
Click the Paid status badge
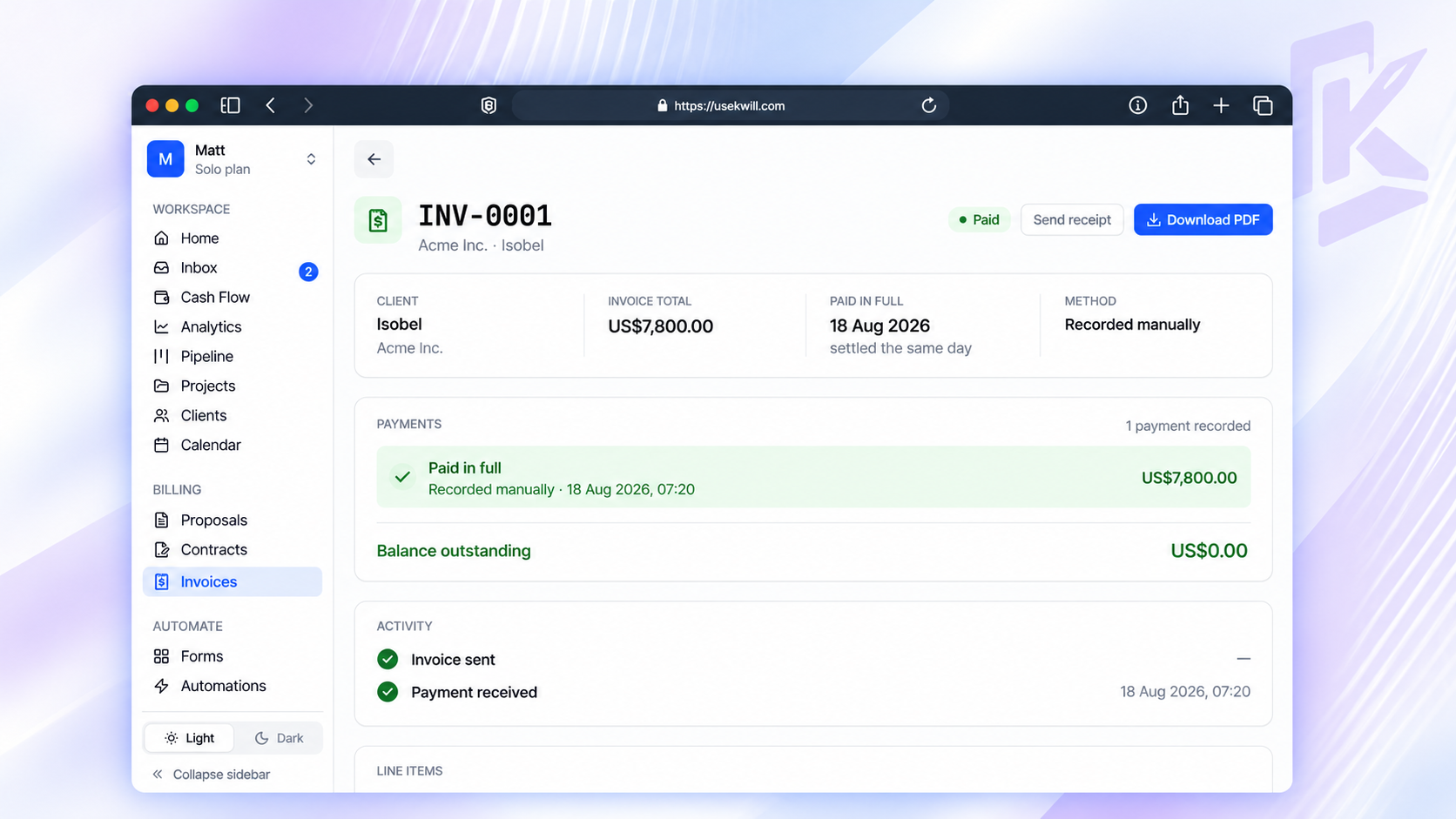pyautogui.click(x=980, y=220)
